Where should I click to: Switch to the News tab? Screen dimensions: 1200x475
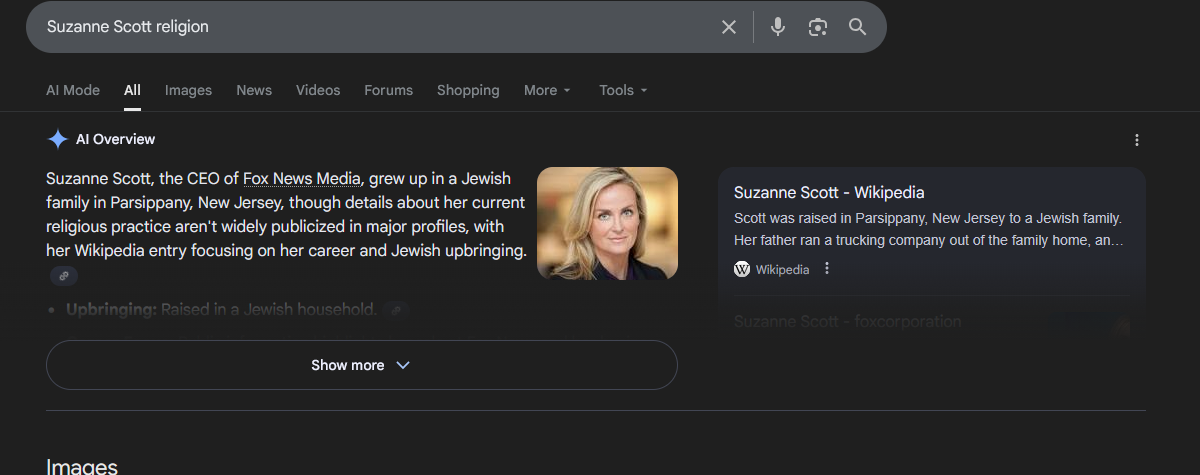(254, 90)
